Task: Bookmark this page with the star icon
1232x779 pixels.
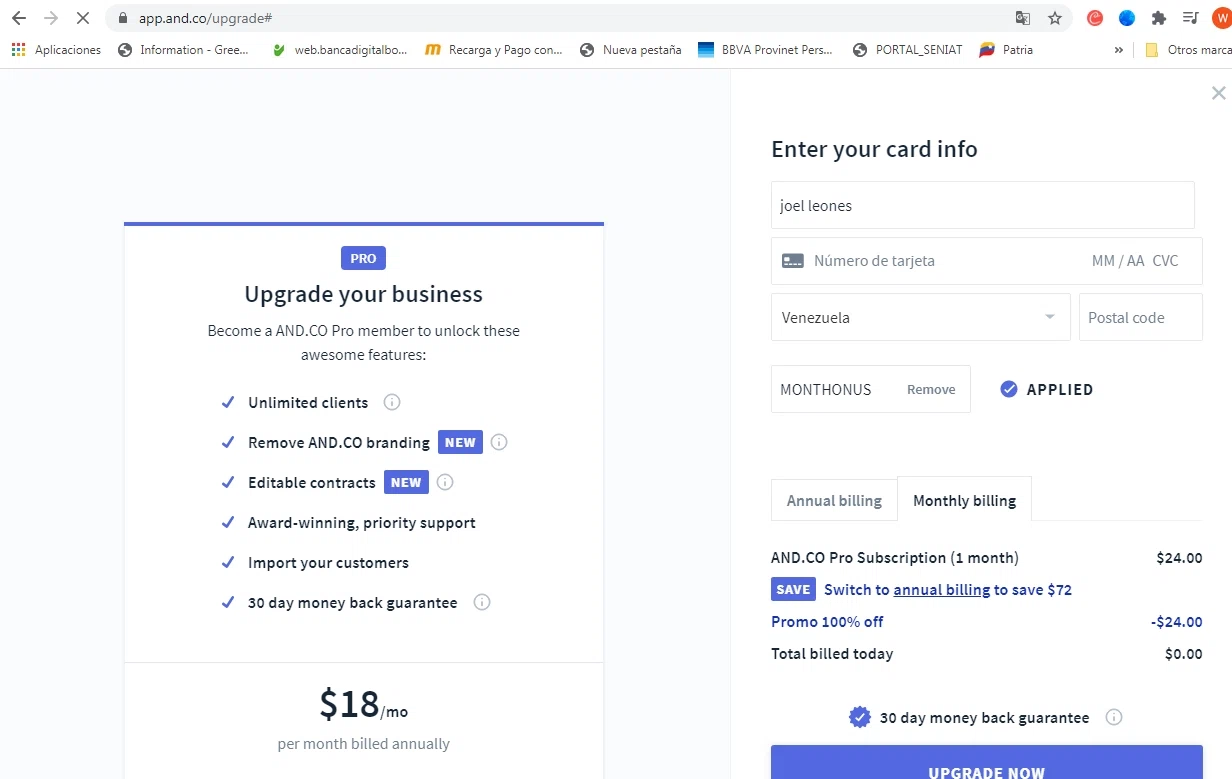Action: coord(1054,18)
